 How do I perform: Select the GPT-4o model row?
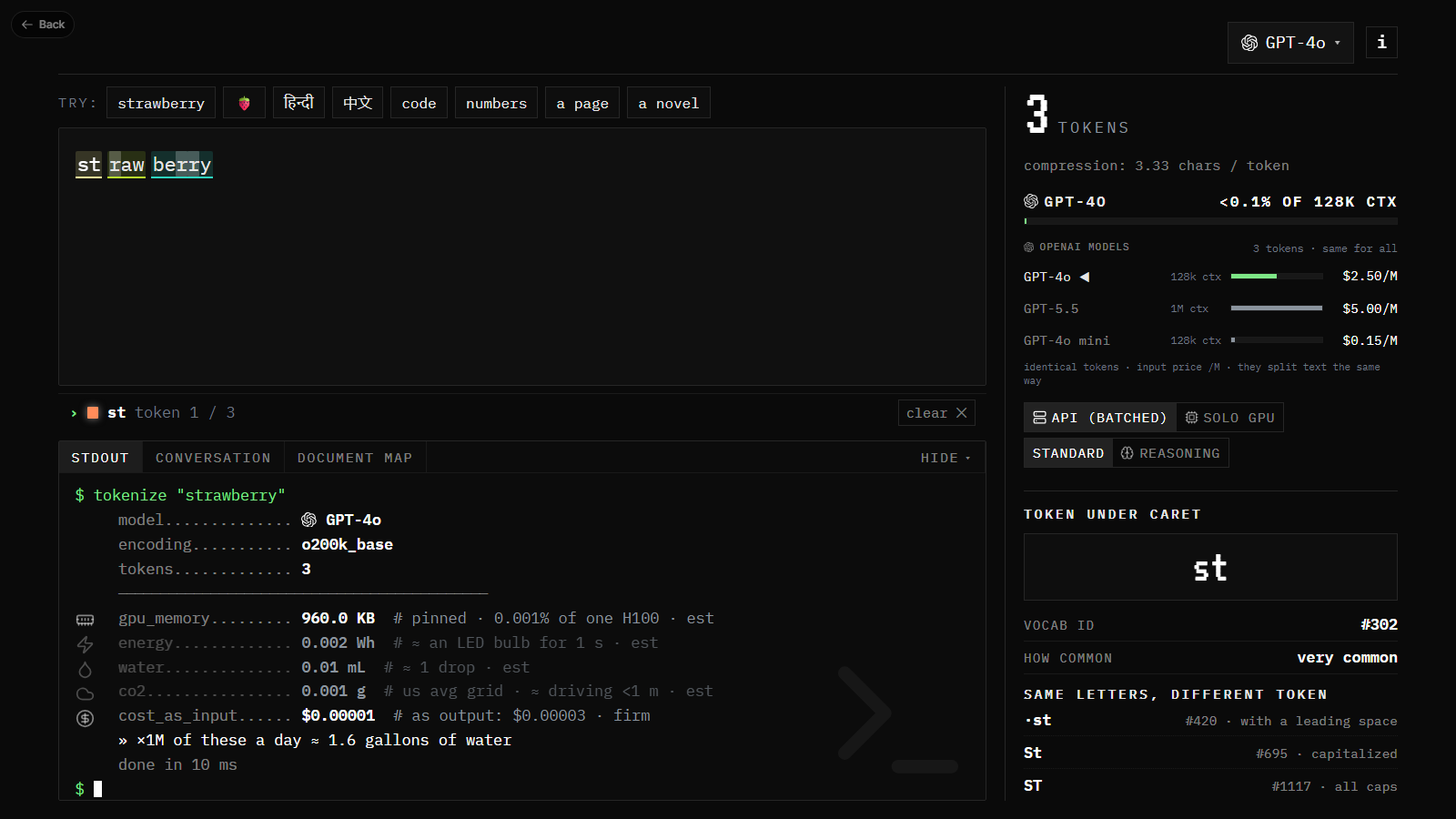(1210, 277)
